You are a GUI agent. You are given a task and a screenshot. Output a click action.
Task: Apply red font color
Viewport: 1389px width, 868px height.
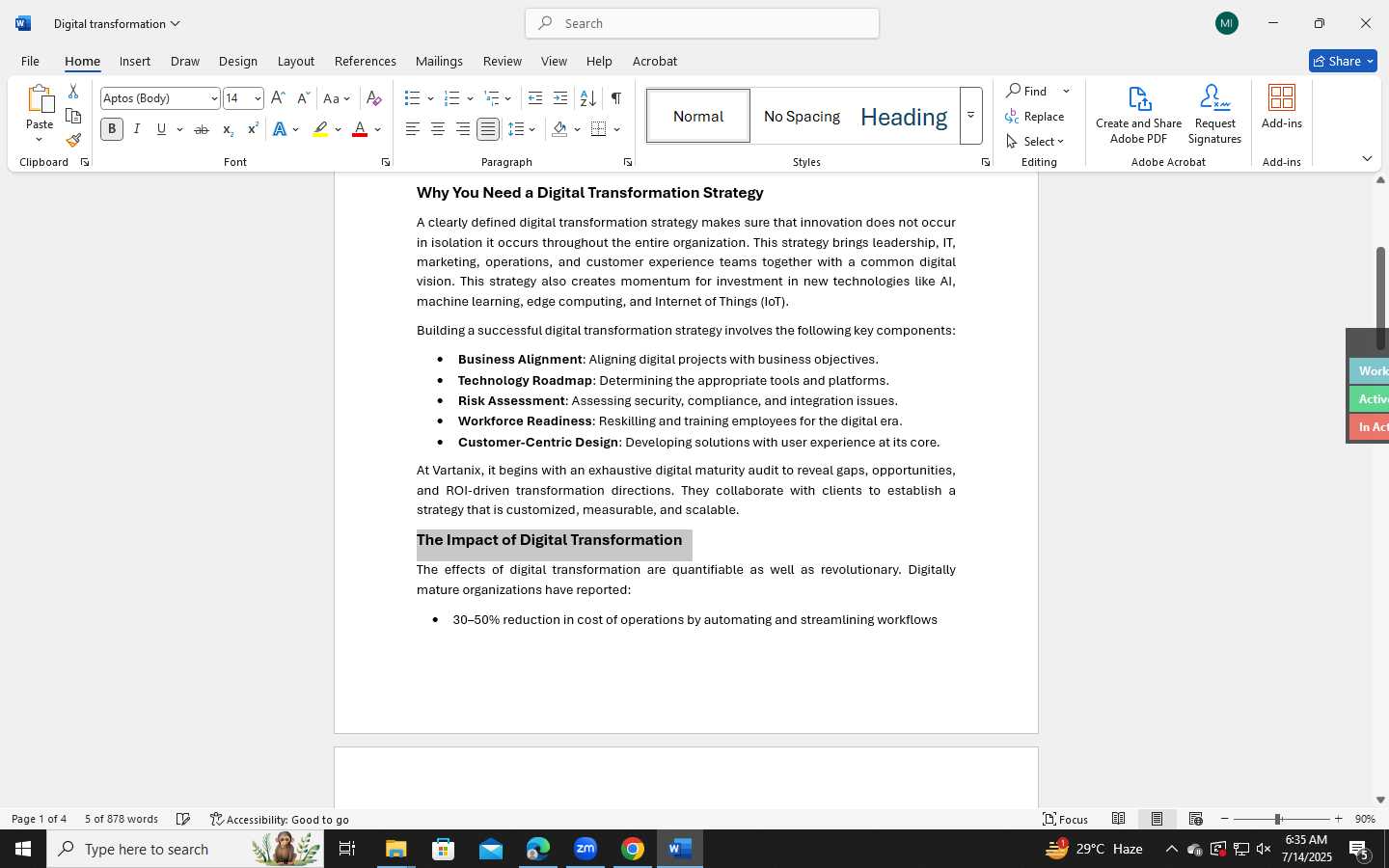tap(360, 129)
